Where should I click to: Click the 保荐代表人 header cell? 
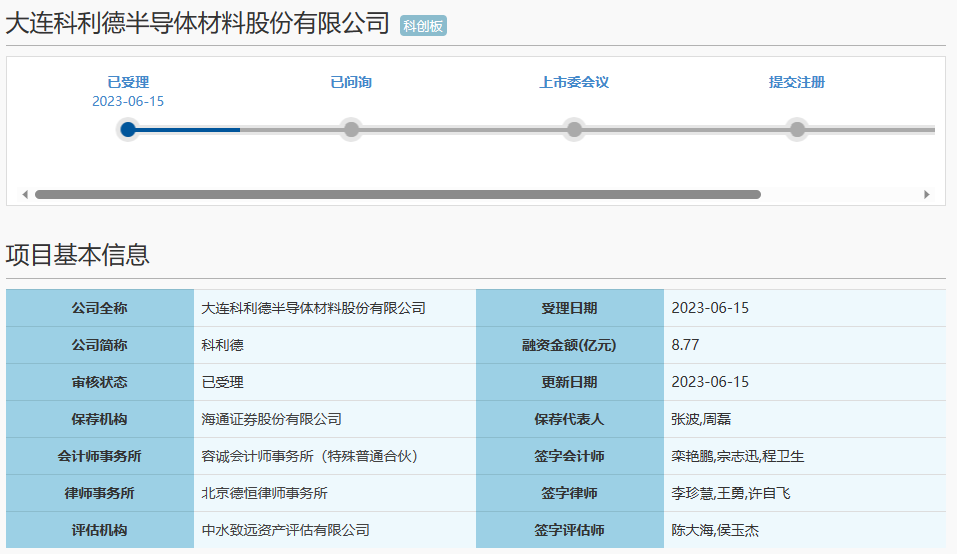pyautogui.click(x=570, y=419)
